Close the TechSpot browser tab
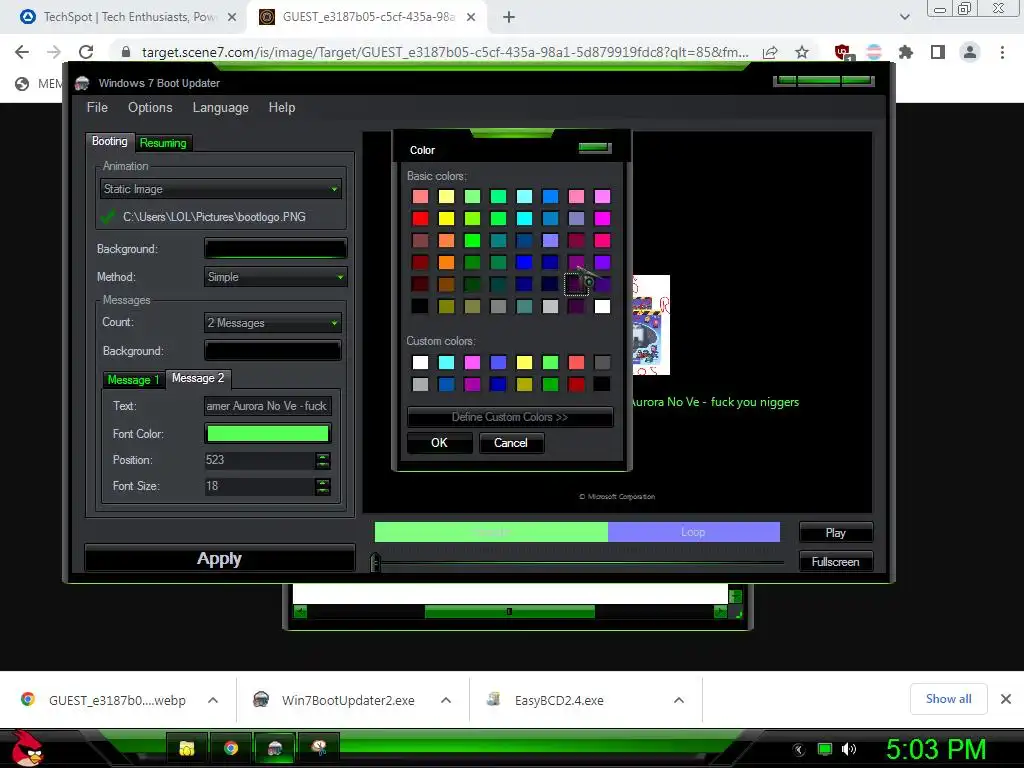 tap(232, 18)
